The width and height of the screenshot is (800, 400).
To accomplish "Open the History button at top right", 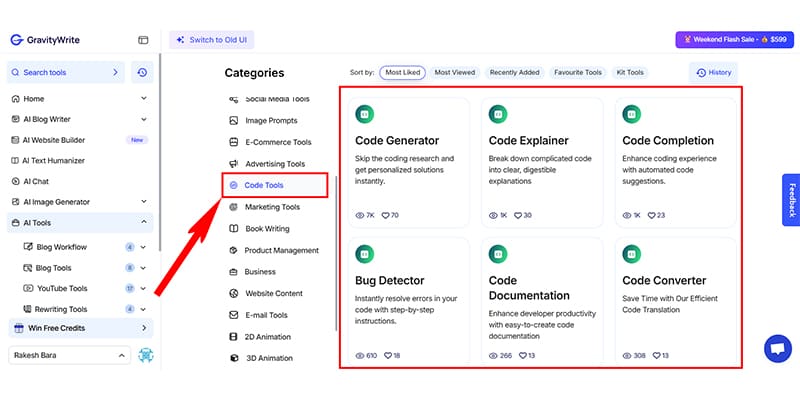I will (x=713, y=72).
